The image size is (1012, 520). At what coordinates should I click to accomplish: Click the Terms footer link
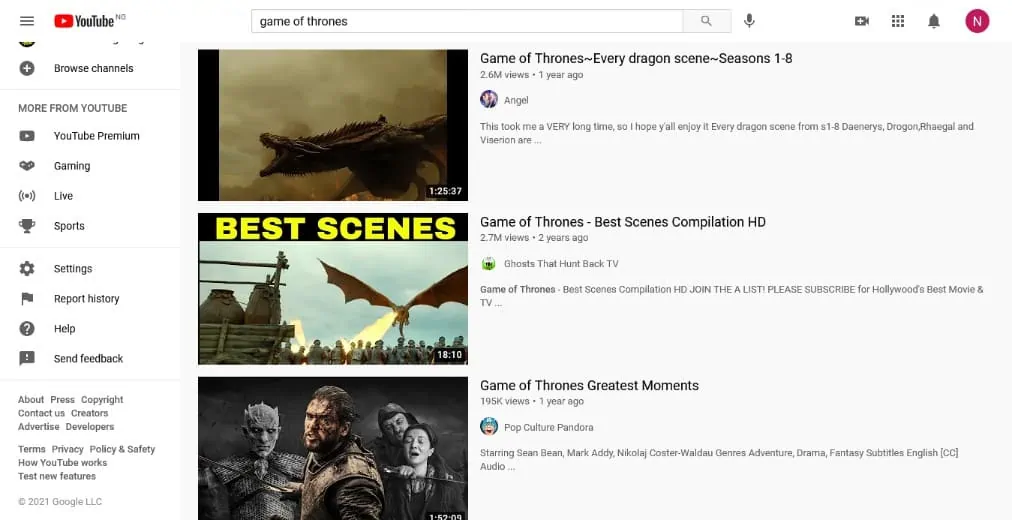(32, 449)
